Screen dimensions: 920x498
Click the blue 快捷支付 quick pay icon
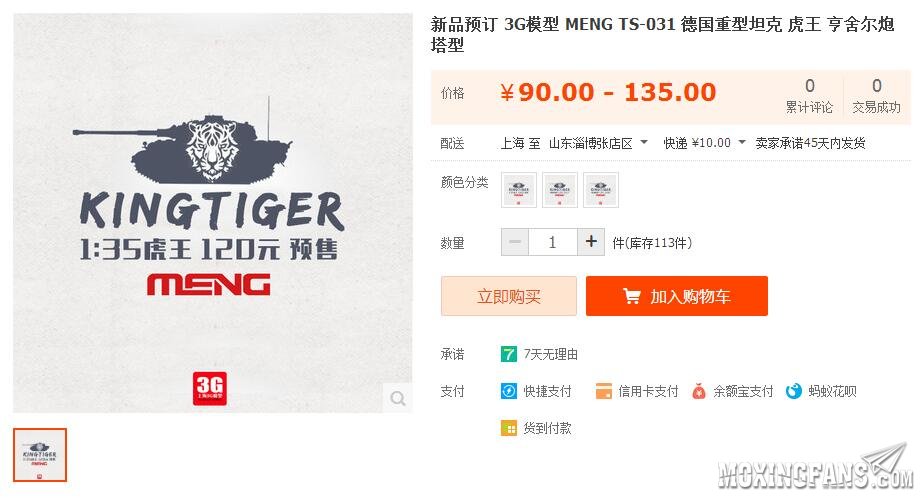click(x=508, y=391)
